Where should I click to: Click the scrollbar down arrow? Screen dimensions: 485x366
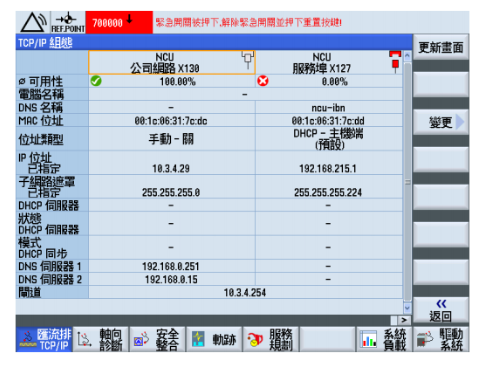407,307
